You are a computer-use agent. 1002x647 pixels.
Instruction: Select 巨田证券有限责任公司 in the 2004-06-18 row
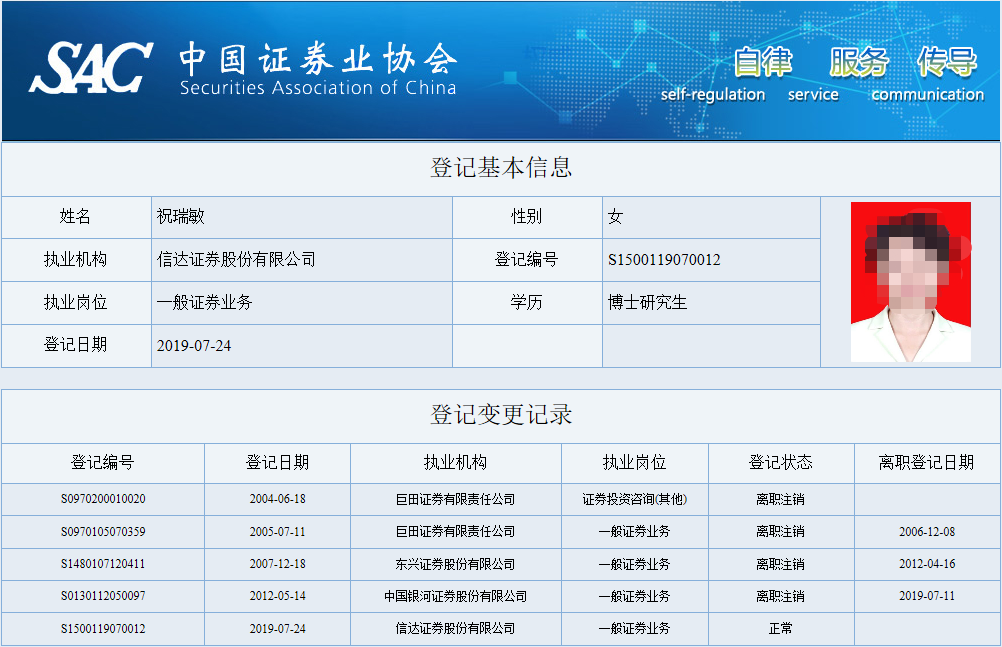pyautogui.click(x=456, y=499)
